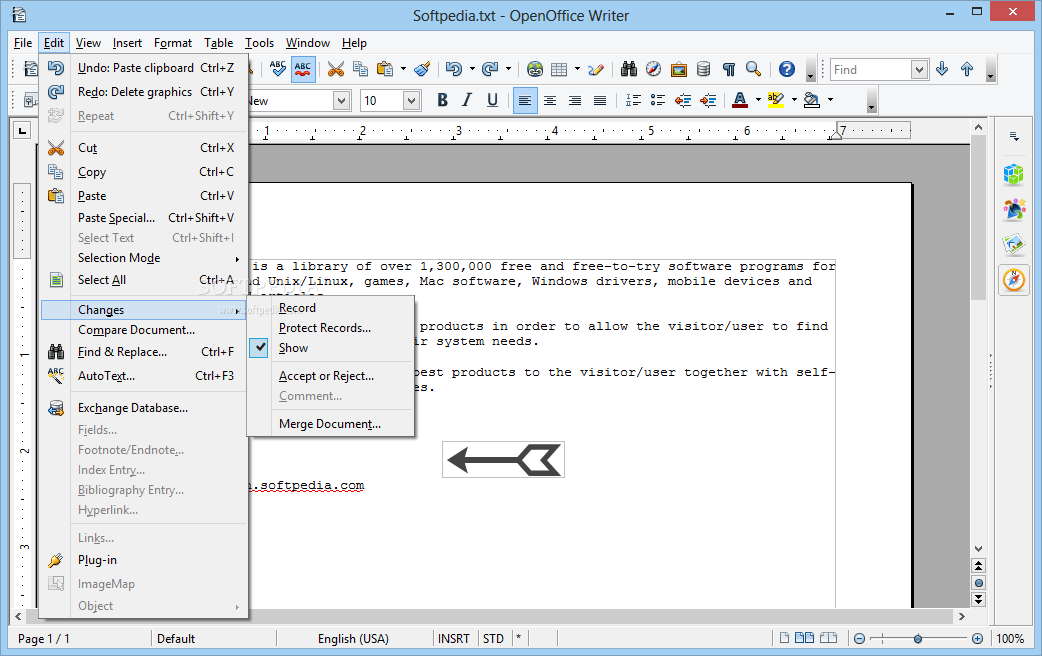Click the Find Previous up arrow
Image resolution: width=1042 pixels, height=656 pixels.
pos(967,69)
